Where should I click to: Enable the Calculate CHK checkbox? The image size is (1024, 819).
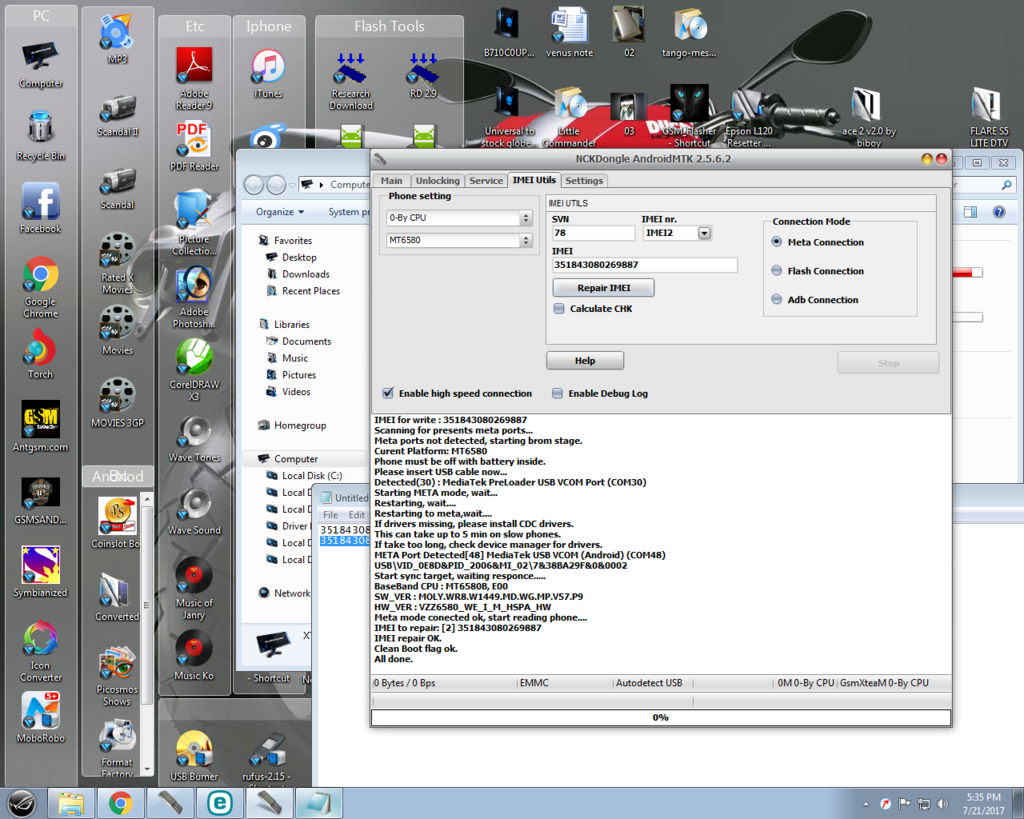(x=559, y=309)
